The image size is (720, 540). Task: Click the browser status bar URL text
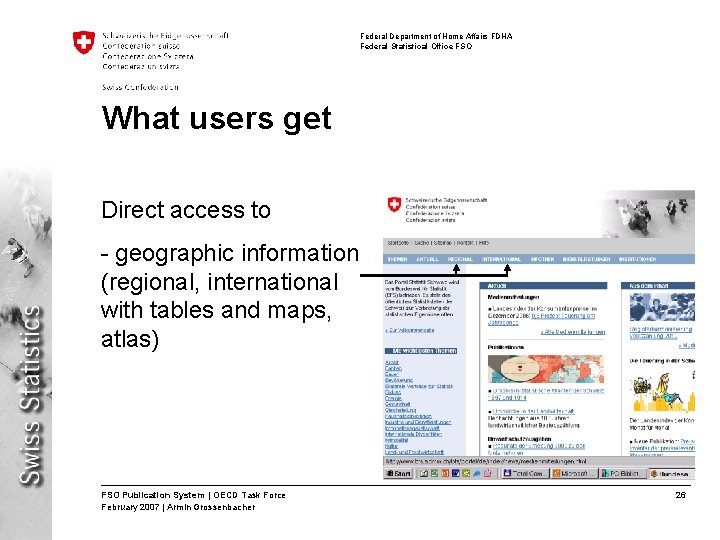pyautogui.click(x=485, y=461)
